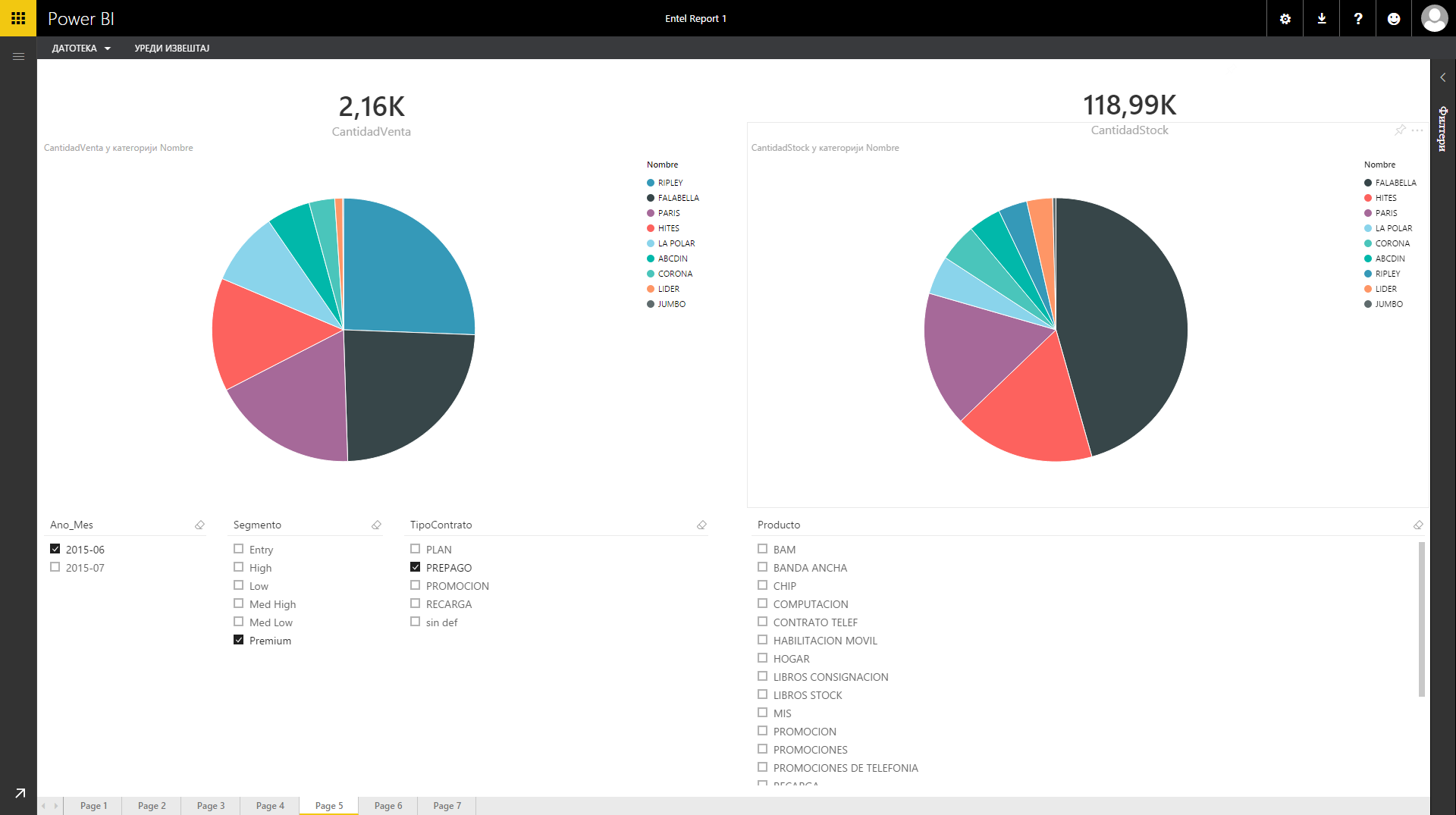The height and width of the screenshot is (815, 1456).
Task: Click the Power BI logo text
Action: (x=80, y=18)
